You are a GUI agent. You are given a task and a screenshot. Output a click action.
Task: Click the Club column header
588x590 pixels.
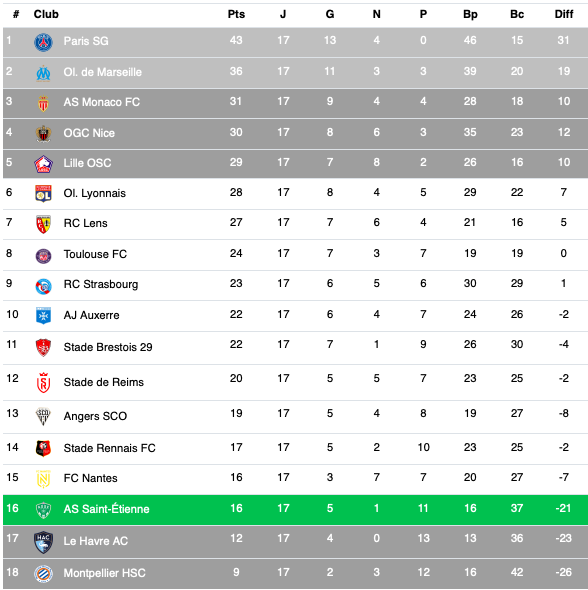coord(46,14)
